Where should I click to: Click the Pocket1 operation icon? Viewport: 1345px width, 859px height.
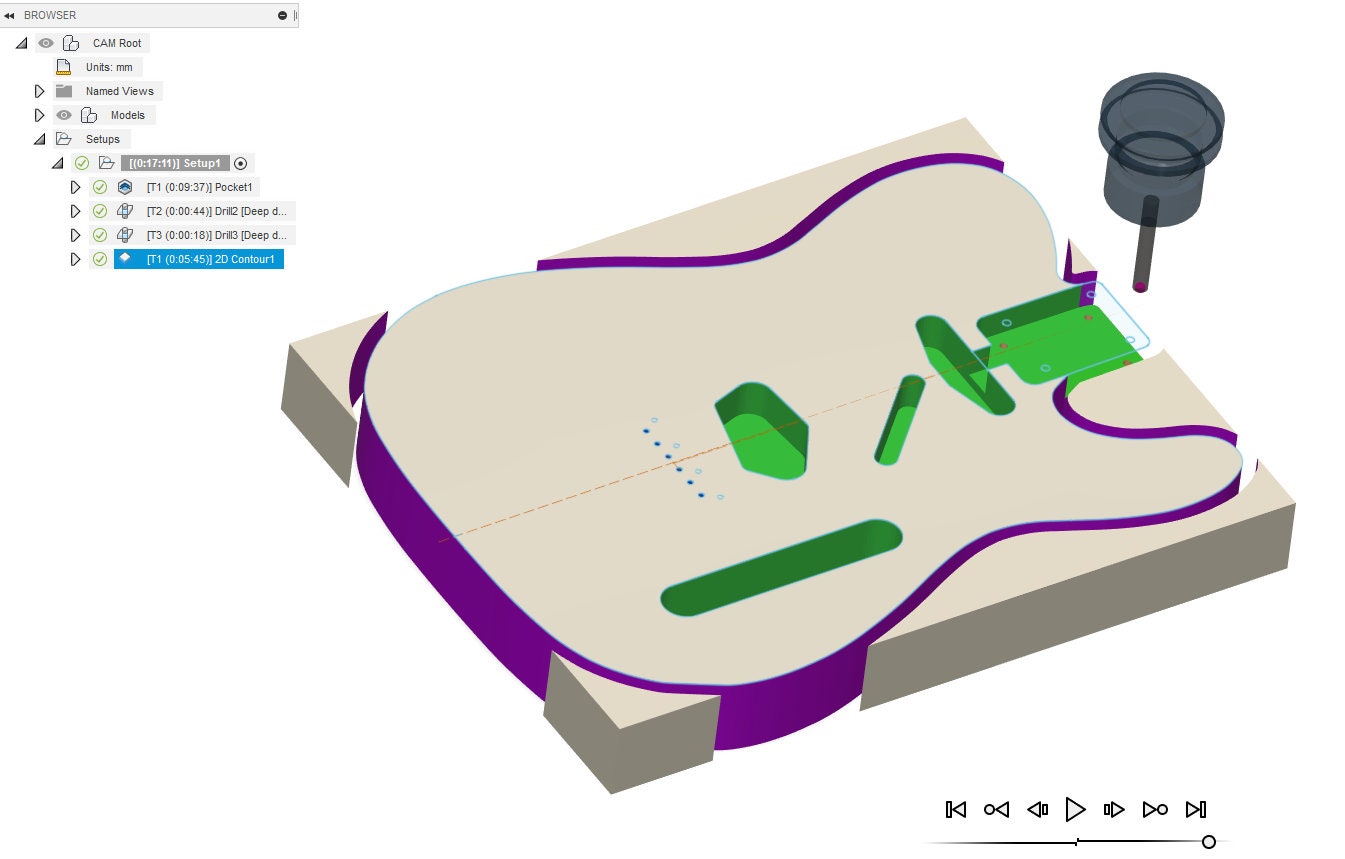[x=124, y=187]
